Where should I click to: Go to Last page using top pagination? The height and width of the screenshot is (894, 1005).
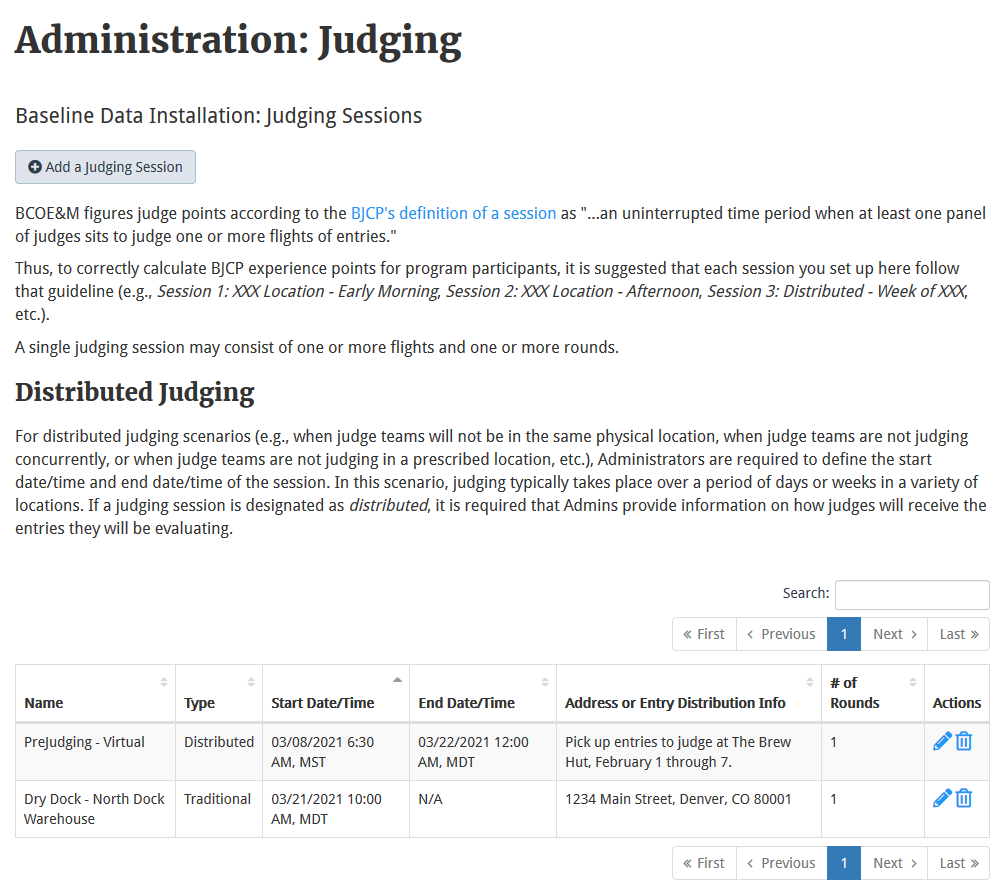point(957,633)
